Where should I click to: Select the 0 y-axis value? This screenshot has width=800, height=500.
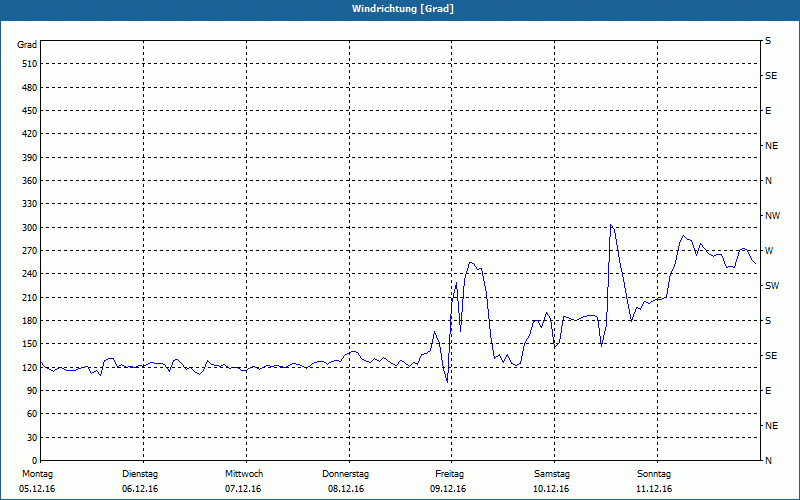point(34,460)
